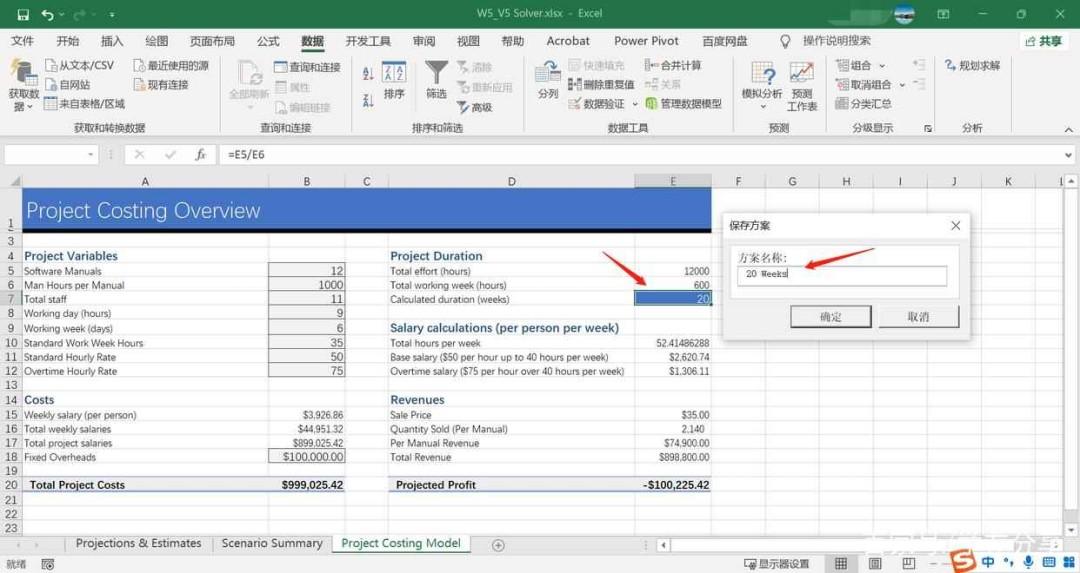
Task: Click OK (确定) in Save Scenario dialog
Action: click(831, 317)
